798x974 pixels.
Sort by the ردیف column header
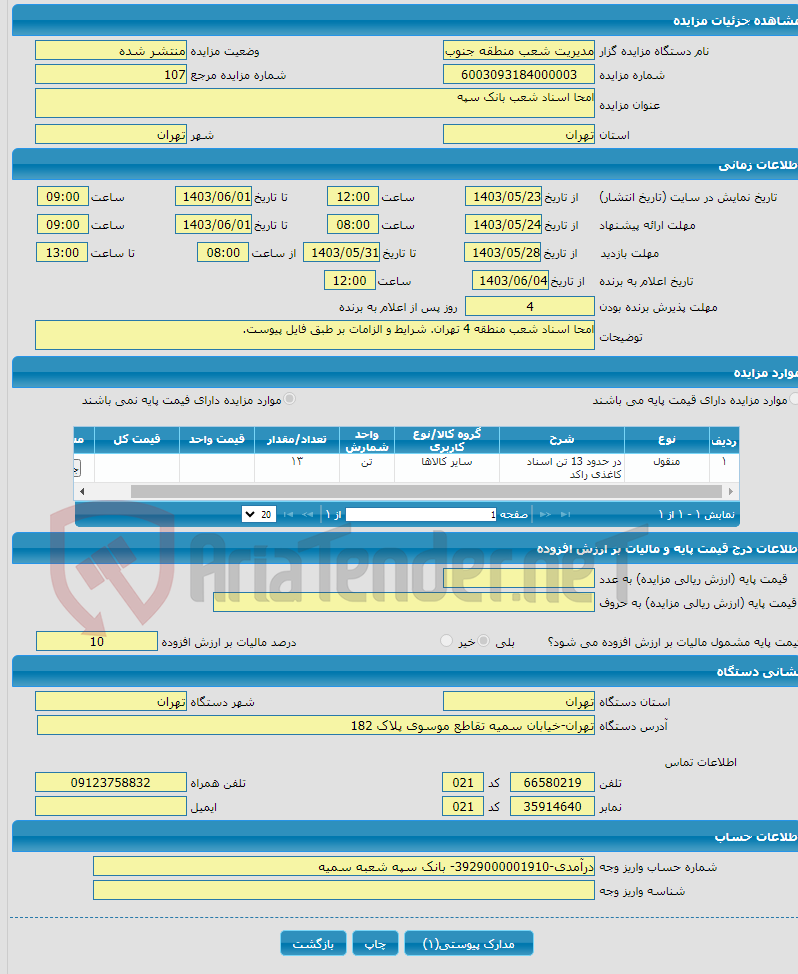pyautogui.click(x=724, y=440)
